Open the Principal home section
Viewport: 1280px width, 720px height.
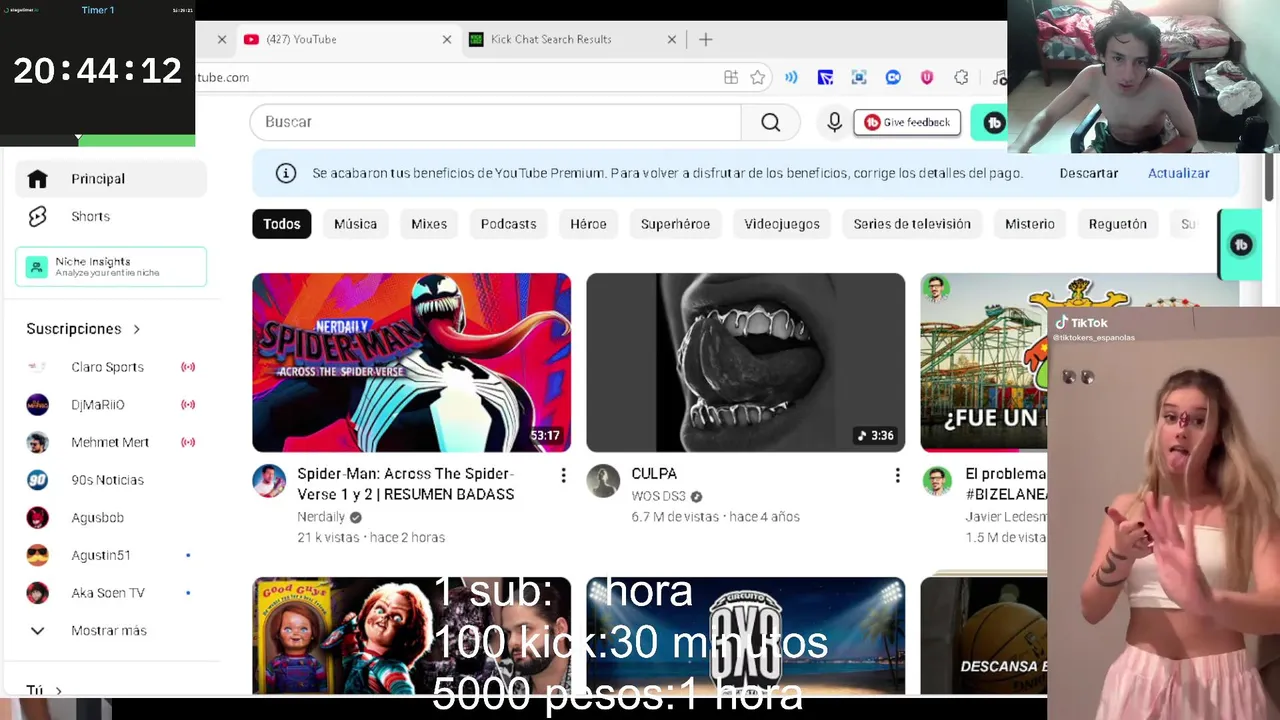coord(110,179)
